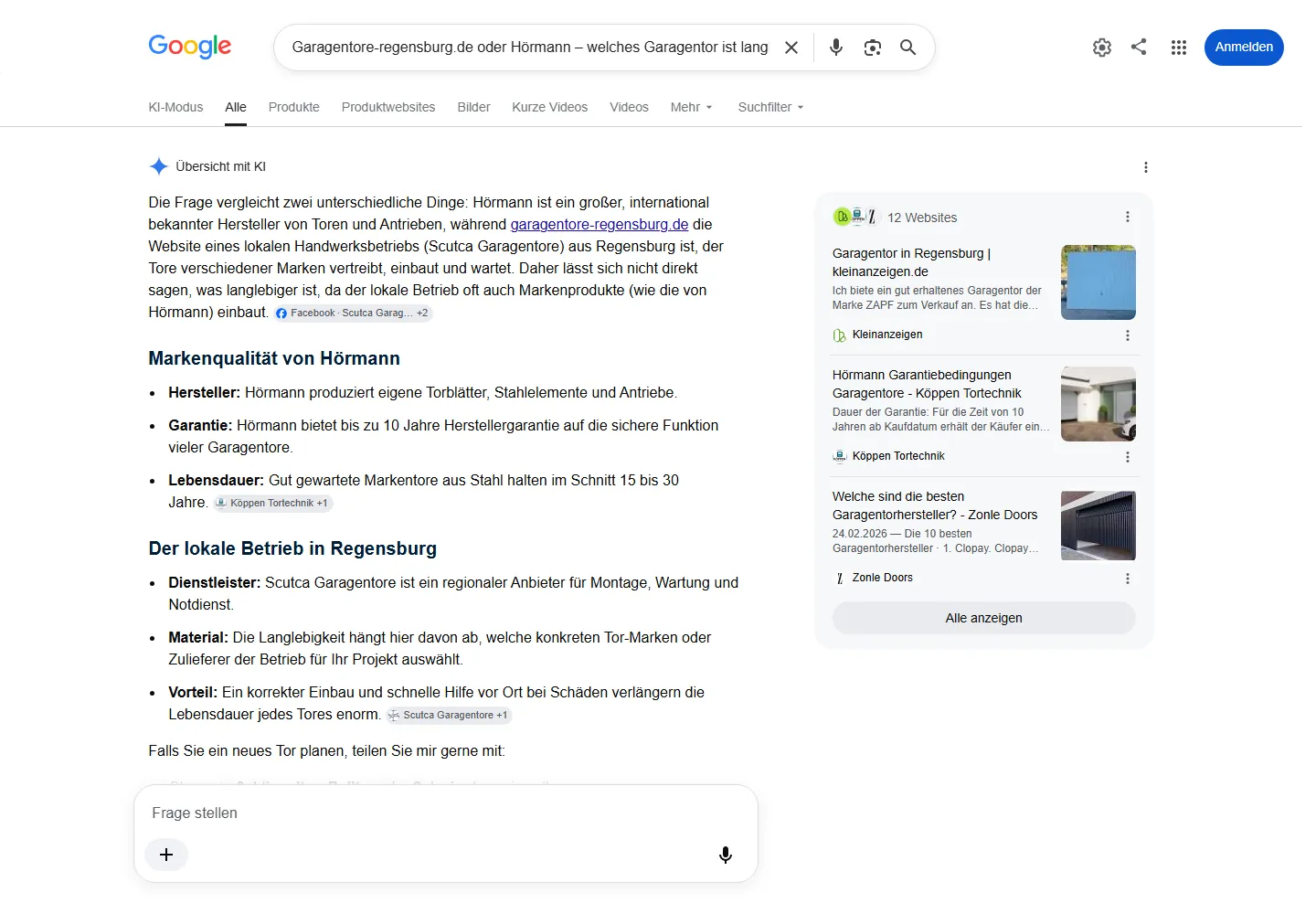Open three-dot menu for Köppen Tortechnik source
The image size is (1316, 914).
point(1128,457)
